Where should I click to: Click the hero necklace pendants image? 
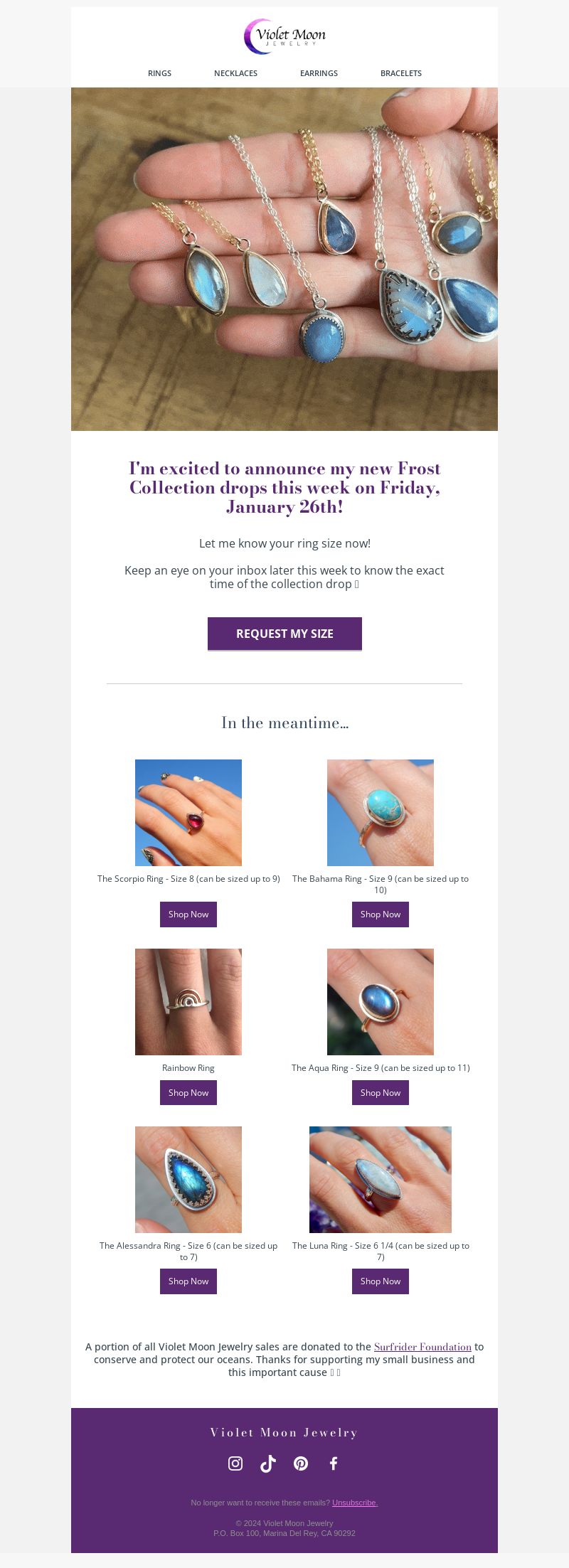(x=284, y=259)
